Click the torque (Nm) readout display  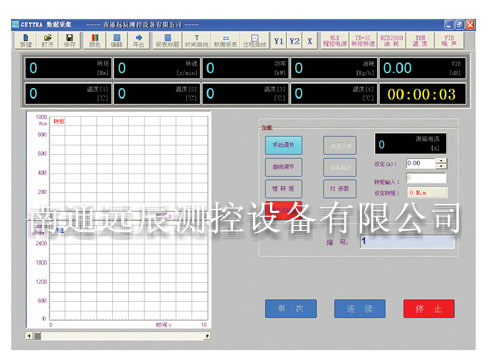pyautogui.click(x=69, y=68)
